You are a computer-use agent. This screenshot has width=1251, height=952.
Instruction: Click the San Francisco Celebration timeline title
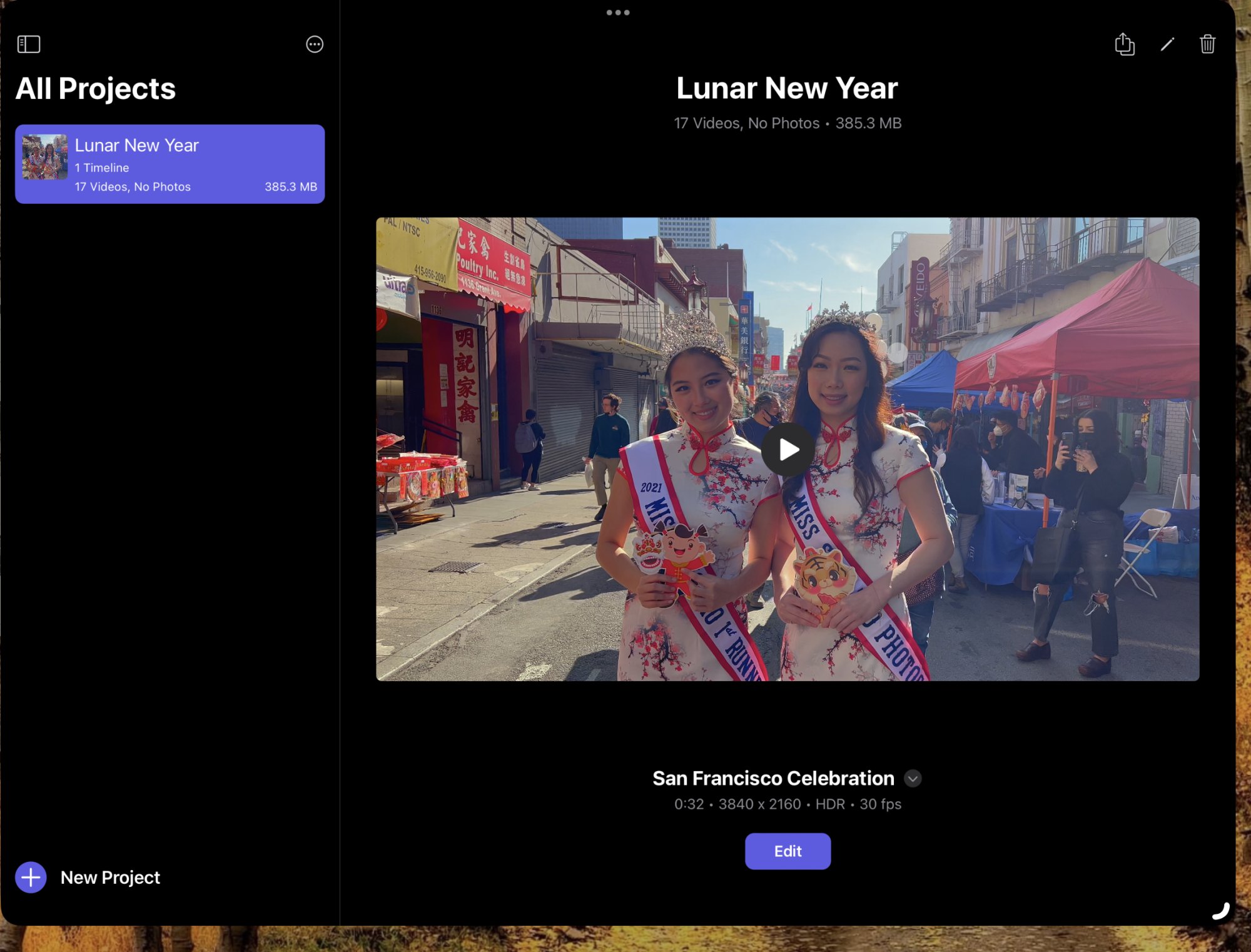773,778
